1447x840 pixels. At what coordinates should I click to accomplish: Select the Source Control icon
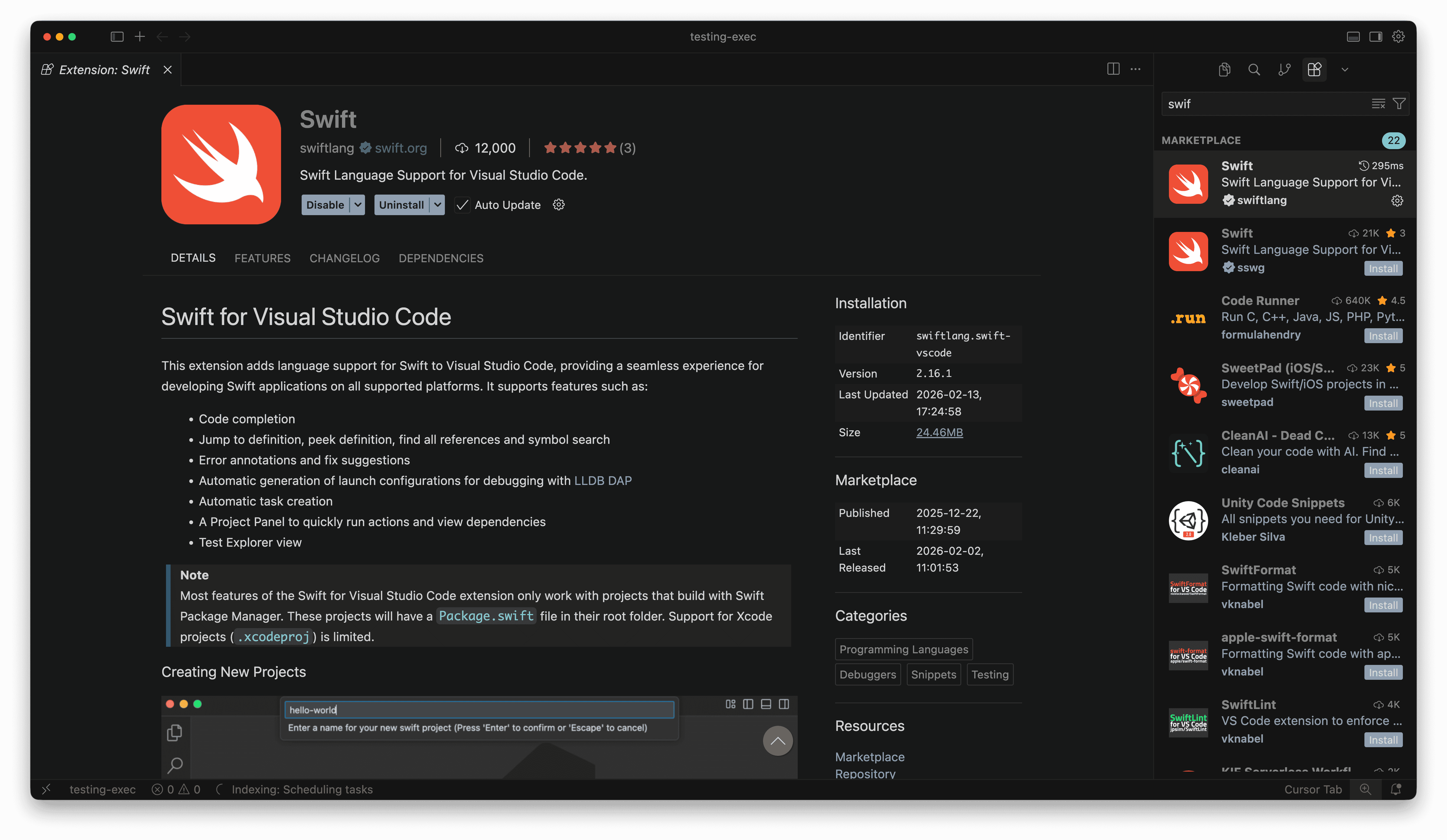coord(1285,70)
